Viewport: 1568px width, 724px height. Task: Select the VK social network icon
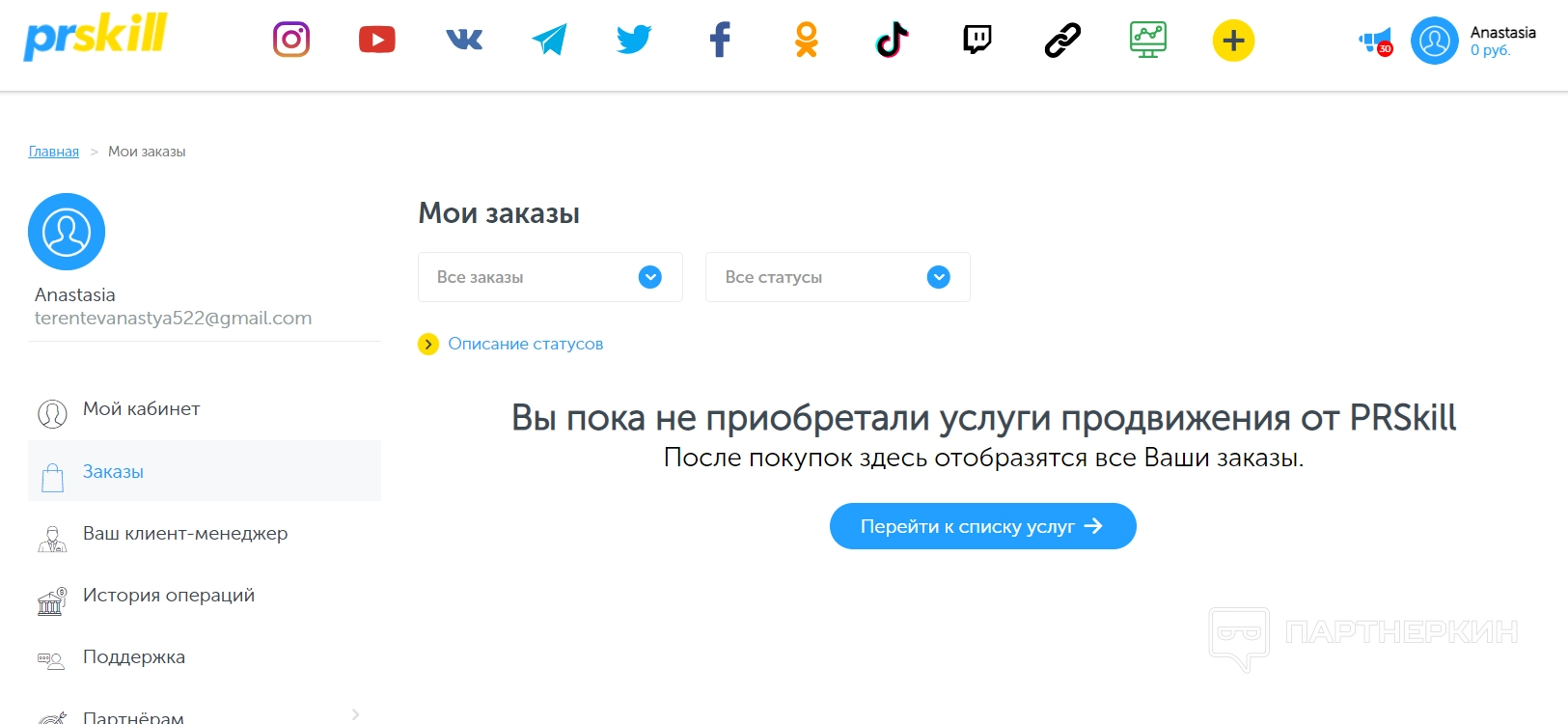pyautogui.click(x=464, y=40)
